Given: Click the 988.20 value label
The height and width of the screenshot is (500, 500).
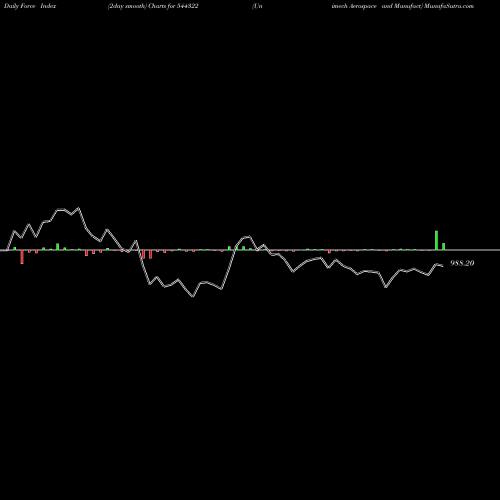Looking at the screenshot, I should pos(462,263).
